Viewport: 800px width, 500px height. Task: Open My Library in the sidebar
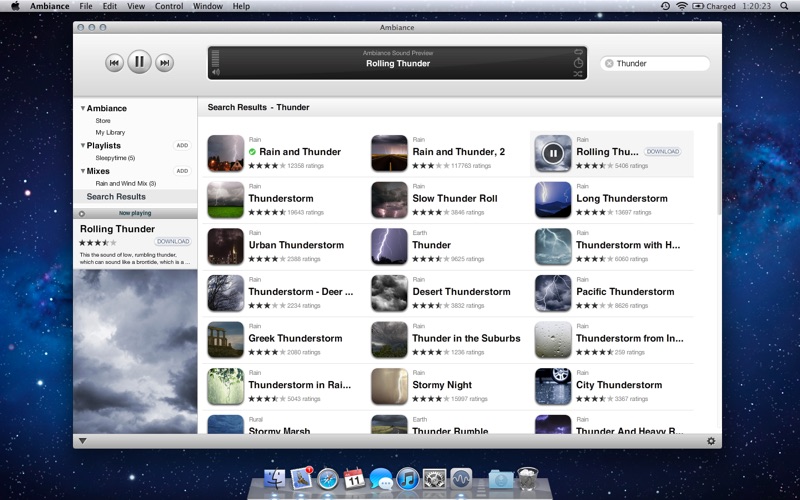(110, 133)
